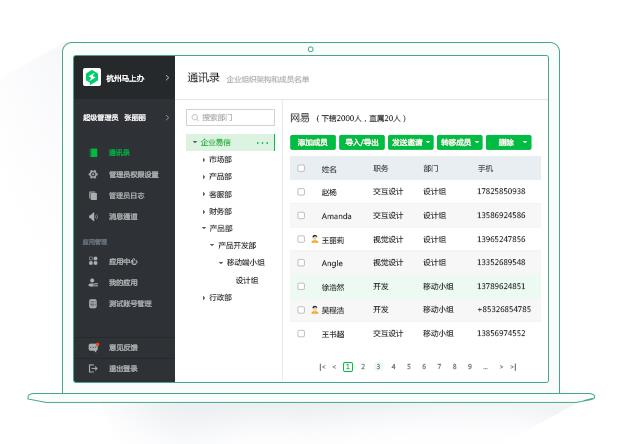Jump to the first page of pagination
Image resolution: width=642 pixels, height=444 pixels.
(x=323, y=367)
